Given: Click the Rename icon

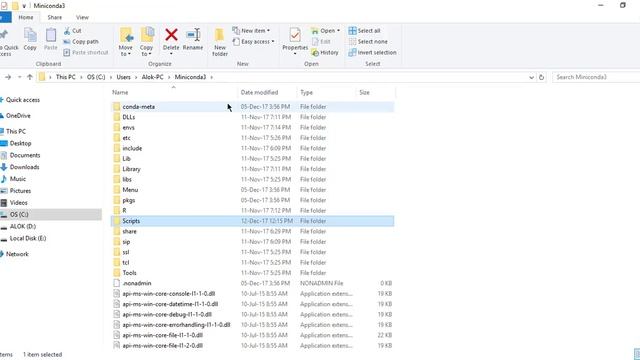Looking at the screenshot, I should pos(193,35).
